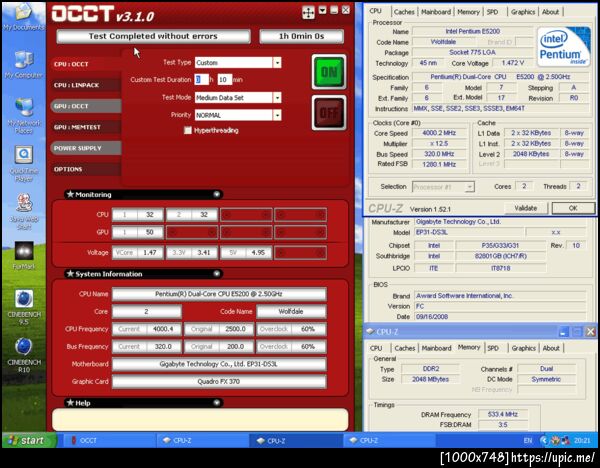Switch to Graphics tab in bottom CPU-Z window

pyautogui.click(x=523, y=348)
